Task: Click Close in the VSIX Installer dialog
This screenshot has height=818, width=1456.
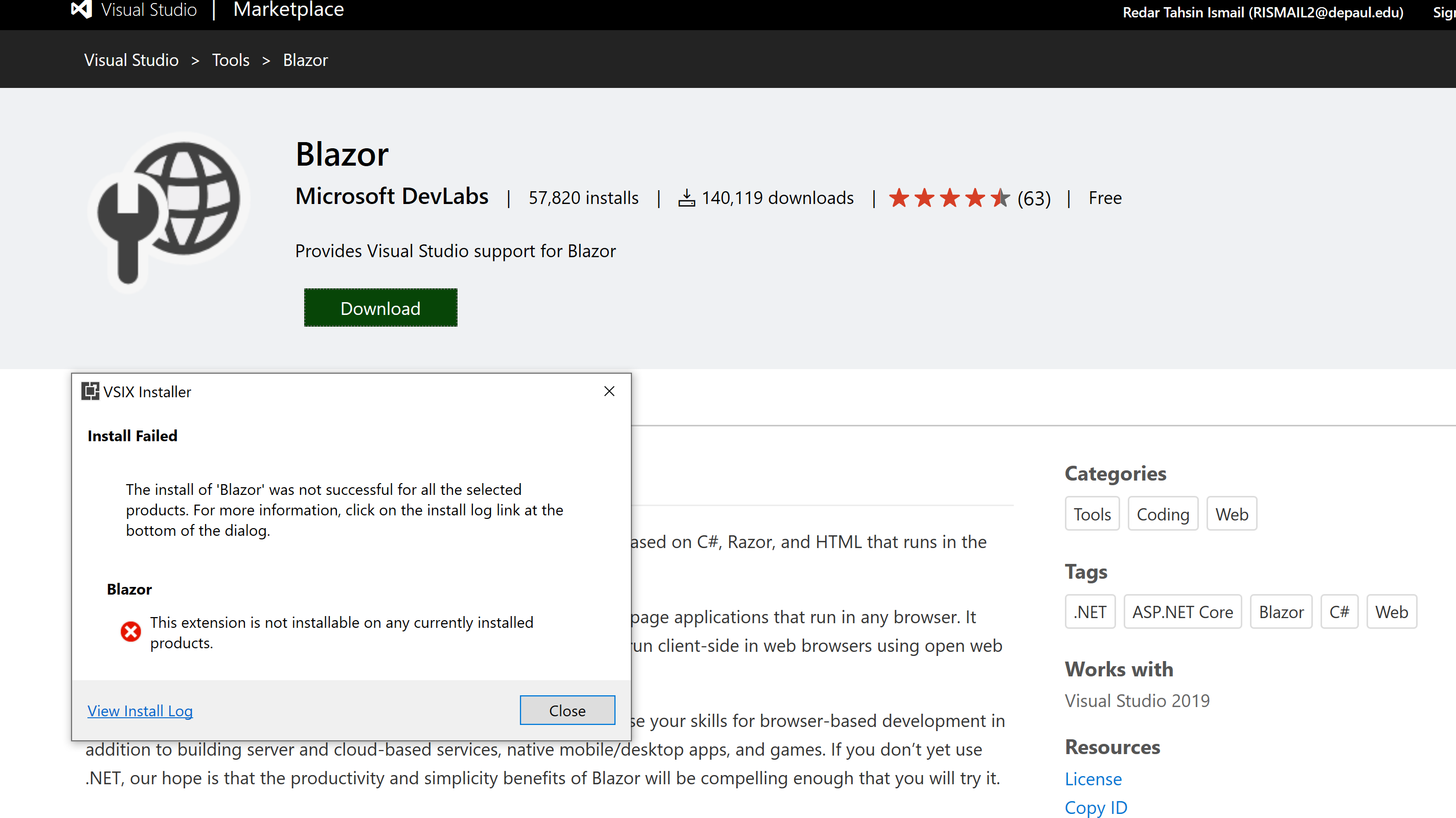Action: (x=567, y=710)
